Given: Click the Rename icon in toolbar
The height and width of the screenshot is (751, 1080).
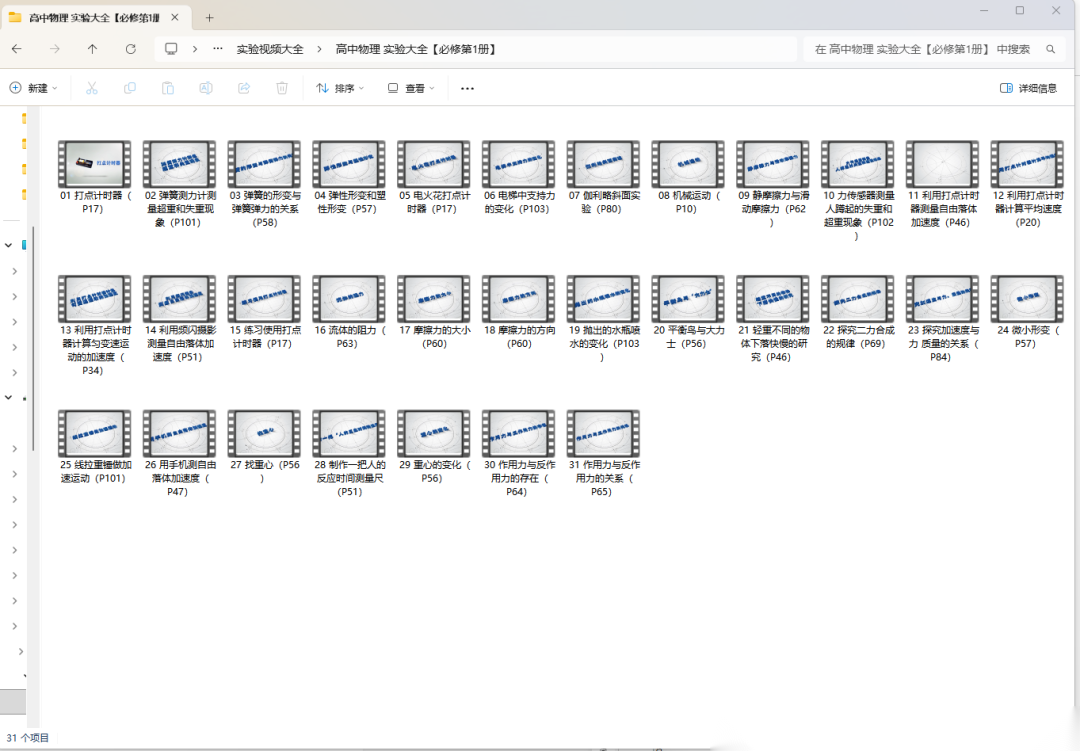Looking at the screenshot, I should tap(206, 88).
